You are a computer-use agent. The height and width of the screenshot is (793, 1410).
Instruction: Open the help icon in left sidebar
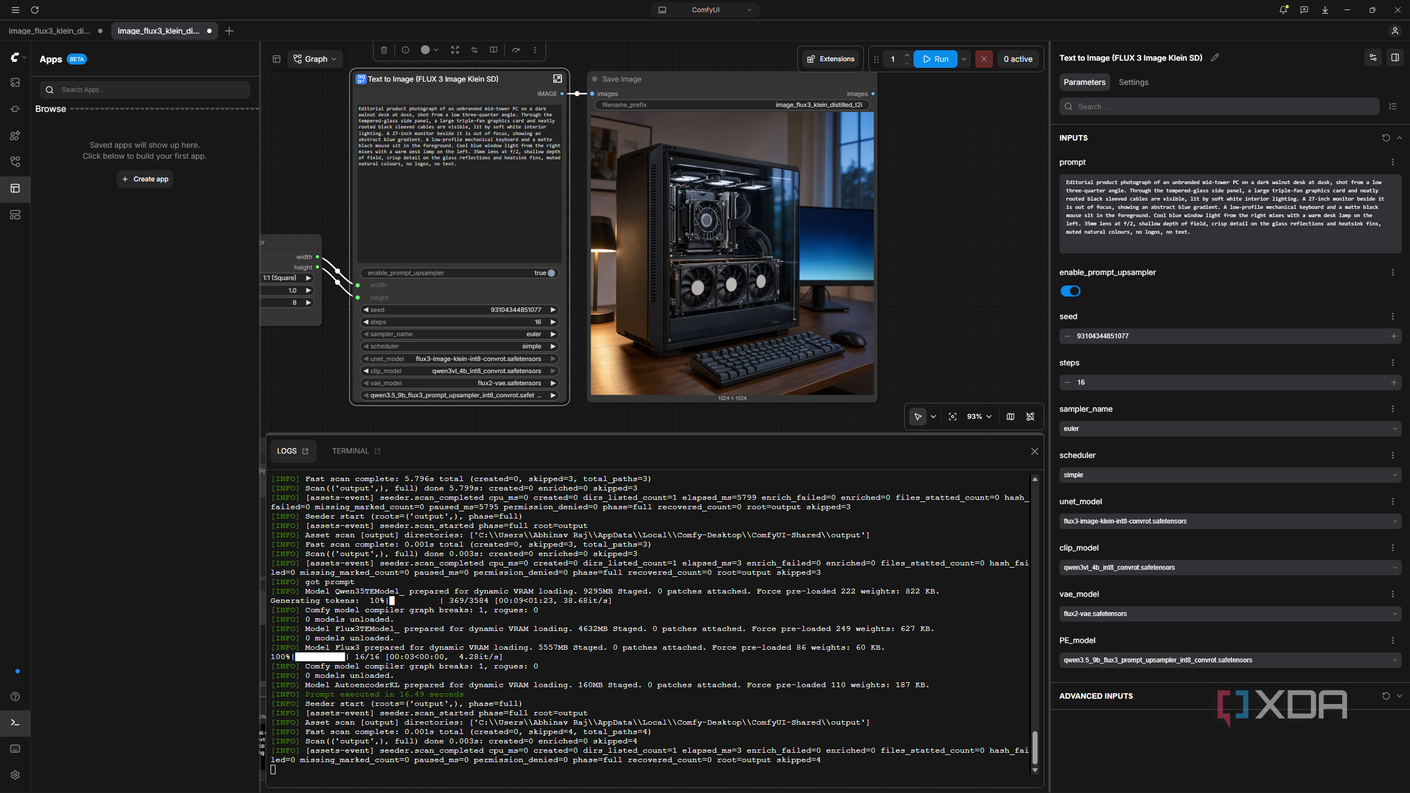coord(15,697)
